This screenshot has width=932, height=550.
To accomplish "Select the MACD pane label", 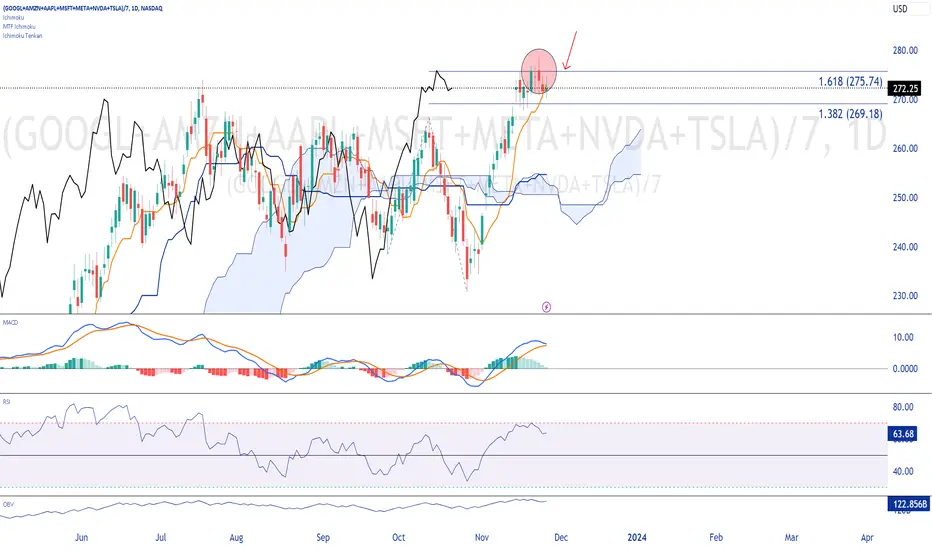I will point(10,322).
